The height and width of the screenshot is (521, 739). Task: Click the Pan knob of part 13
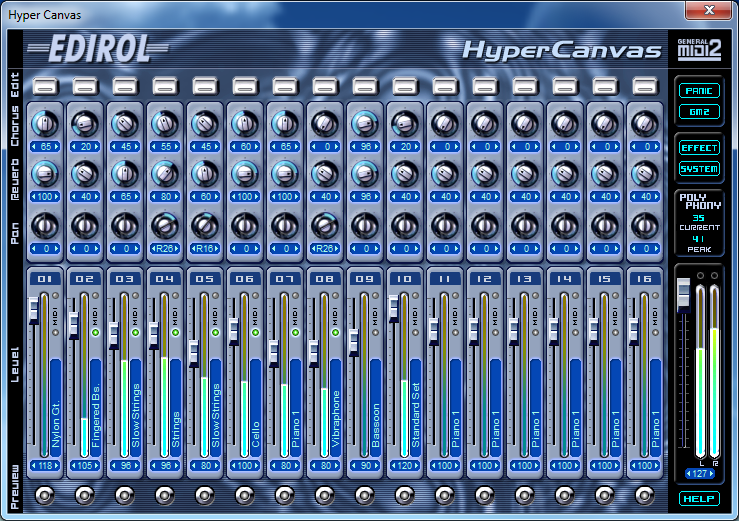pos(525,225)
